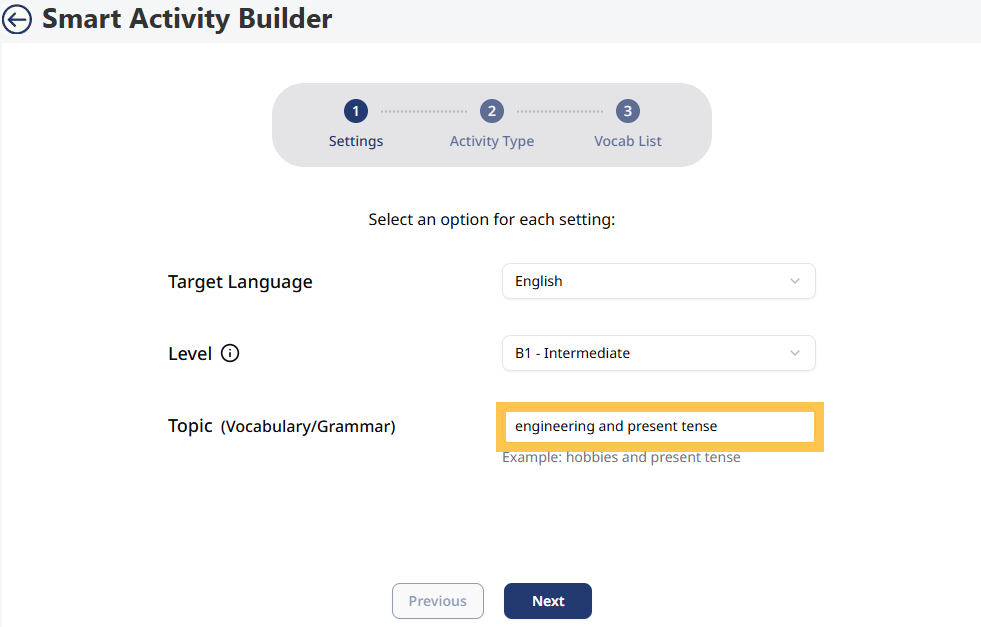Select the step 1 circle
This screenshot has height=627, width=981.
(x=356, y=111)
